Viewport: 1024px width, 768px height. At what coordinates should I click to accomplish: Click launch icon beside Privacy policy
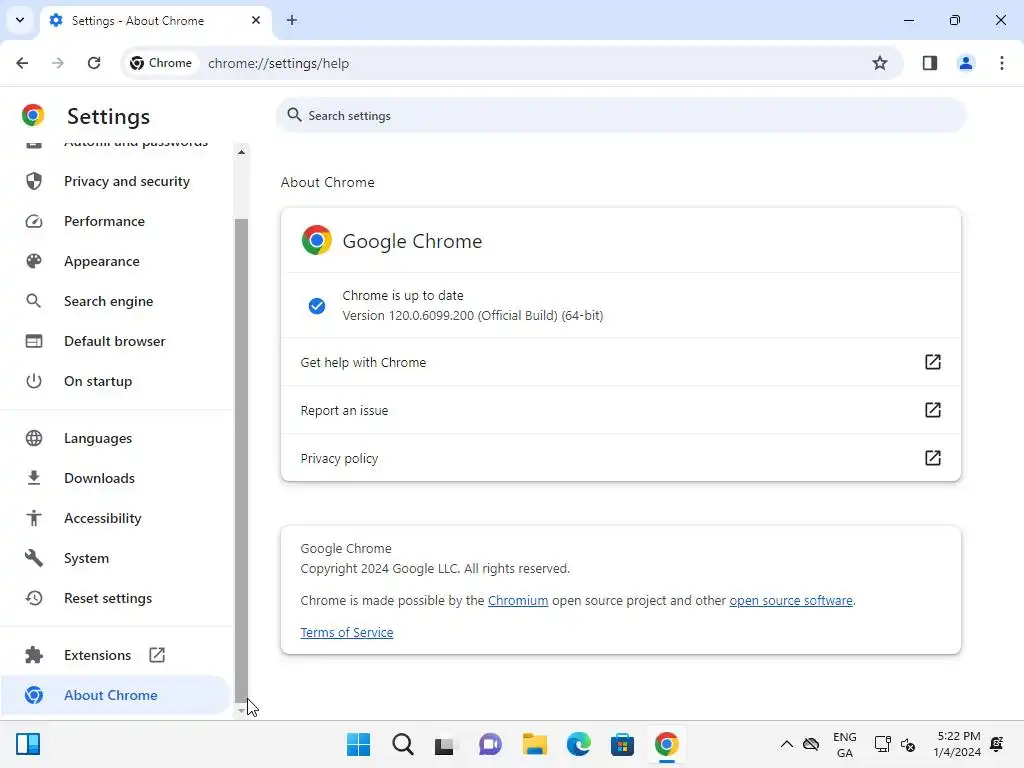click(933, 458)
